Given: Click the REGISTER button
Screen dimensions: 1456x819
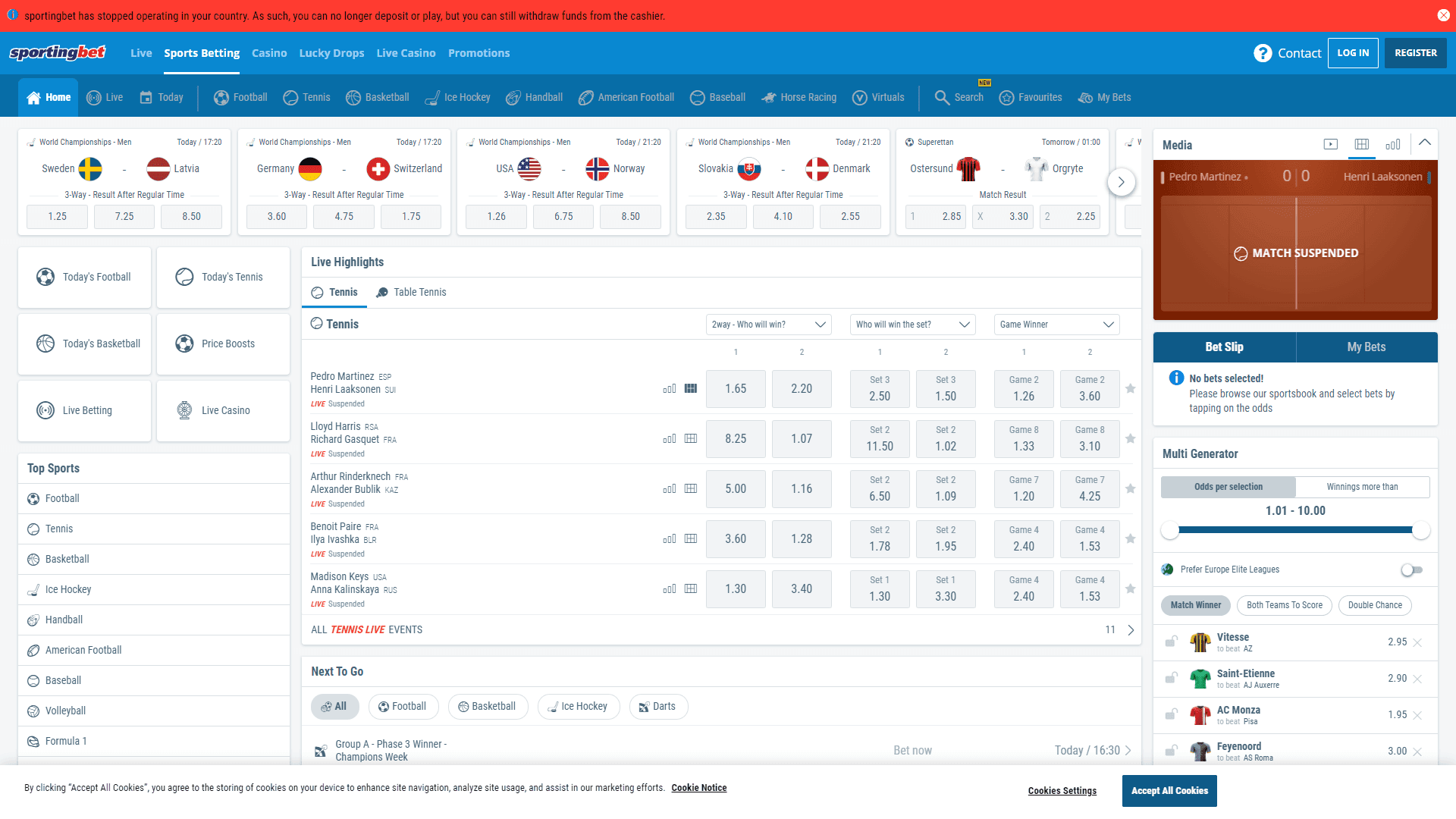Looking at the screenshot, I should [1415, 53].
